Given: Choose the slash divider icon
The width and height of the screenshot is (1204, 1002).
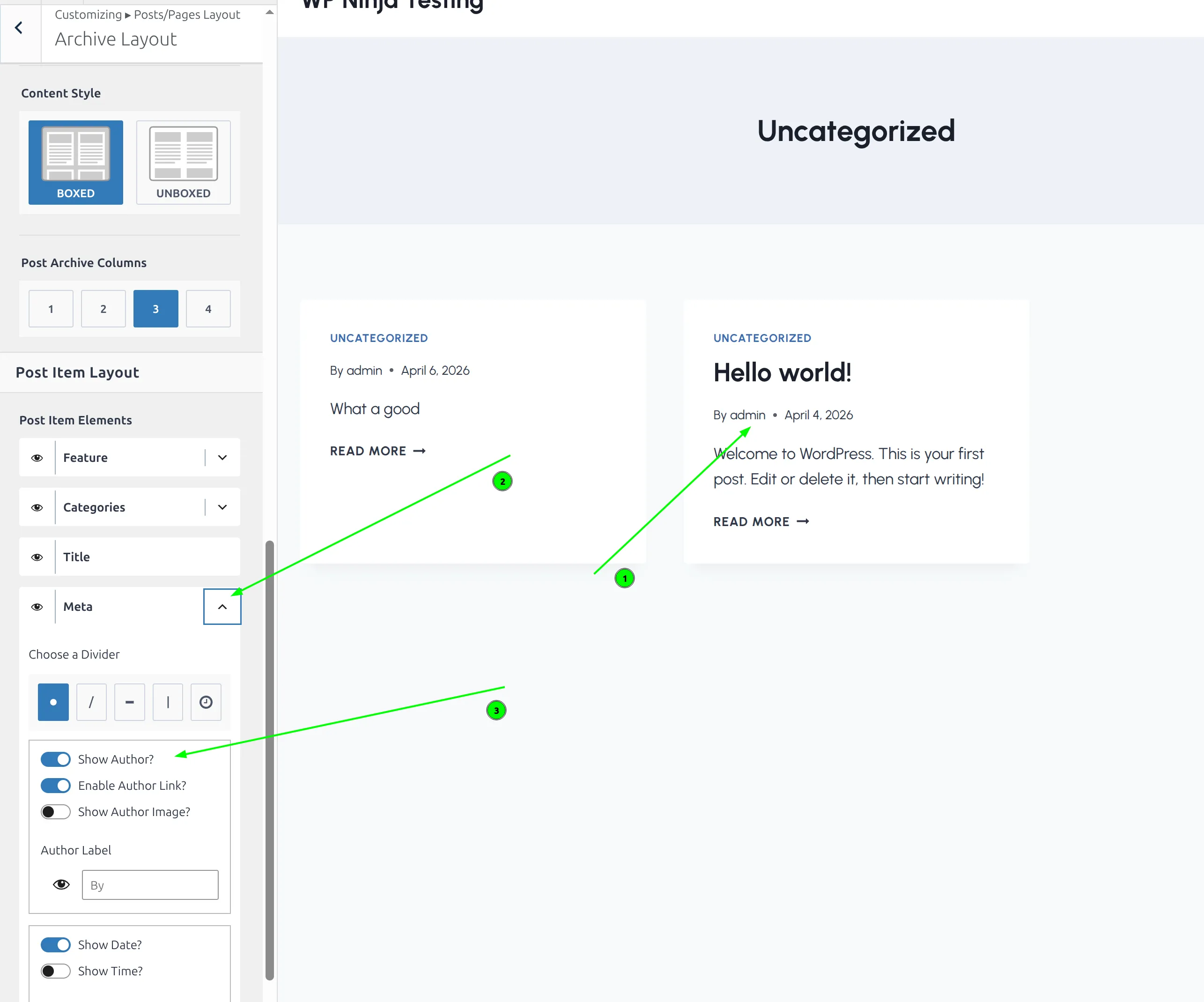Looking at the screenshot, I should (91, 702).
